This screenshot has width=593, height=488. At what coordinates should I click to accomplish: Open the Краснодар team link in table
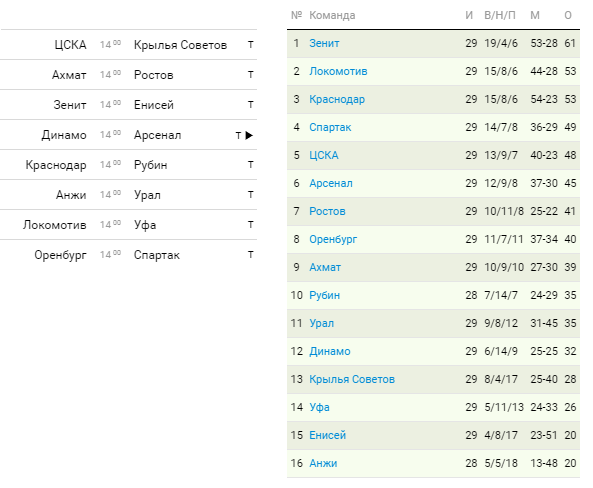[x=337, y=99]
